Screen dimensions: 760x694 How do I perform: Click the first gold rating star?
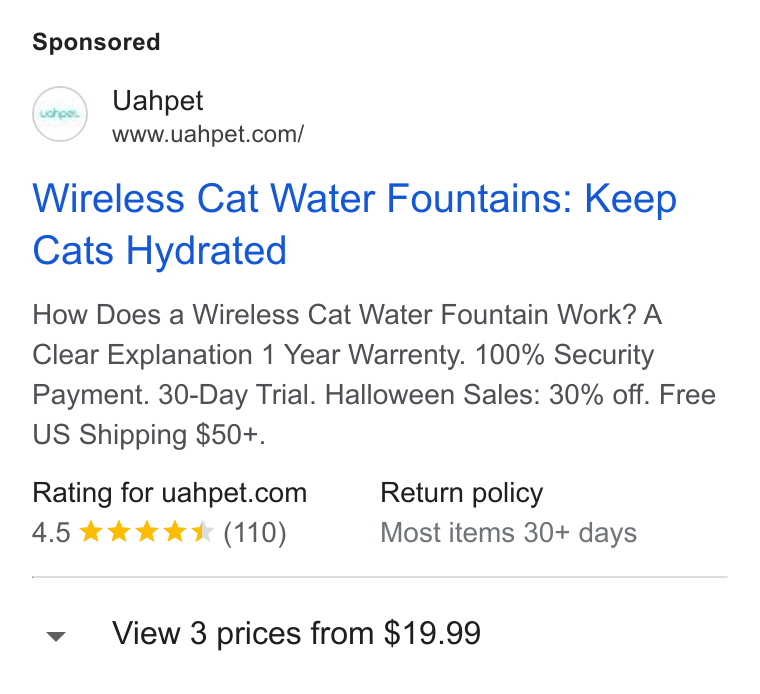point(91,532)
